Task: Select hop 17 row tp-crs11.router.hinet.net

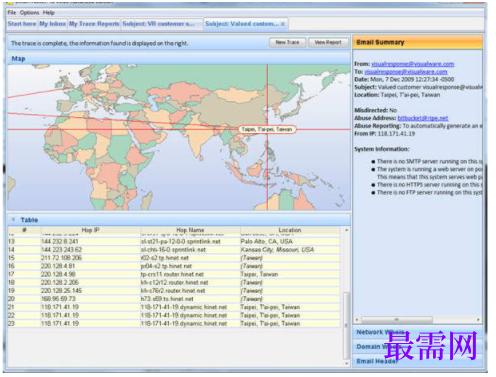Action: pos(174,274)
